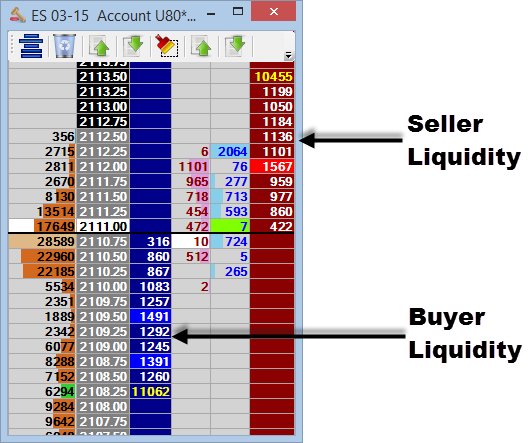Click the 1260 bid size cell

pyautogui.click(x=150, y=377)
